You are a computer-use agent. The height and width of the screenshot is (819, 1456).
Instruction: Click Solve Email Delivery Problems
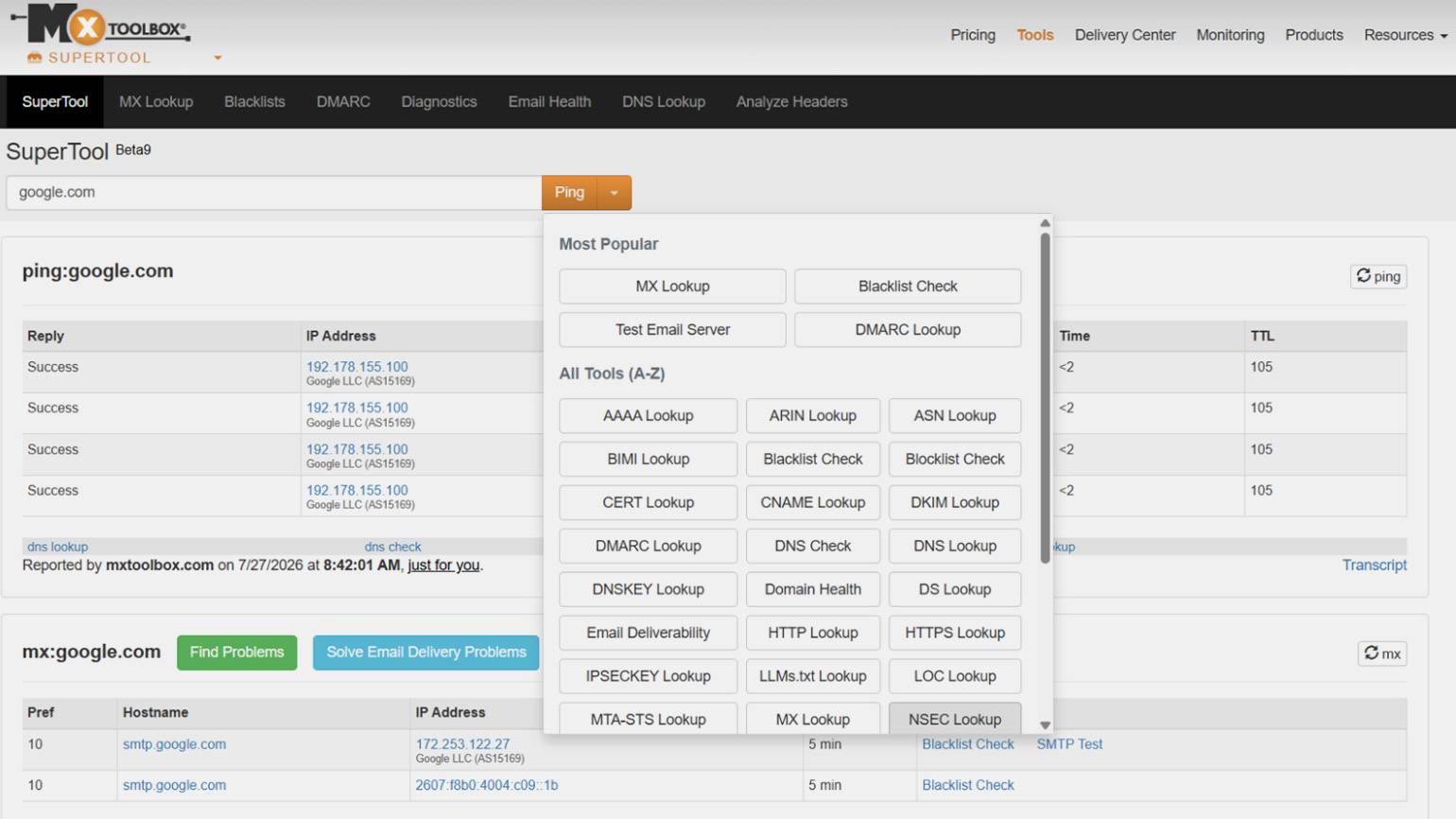click(426, 653)
